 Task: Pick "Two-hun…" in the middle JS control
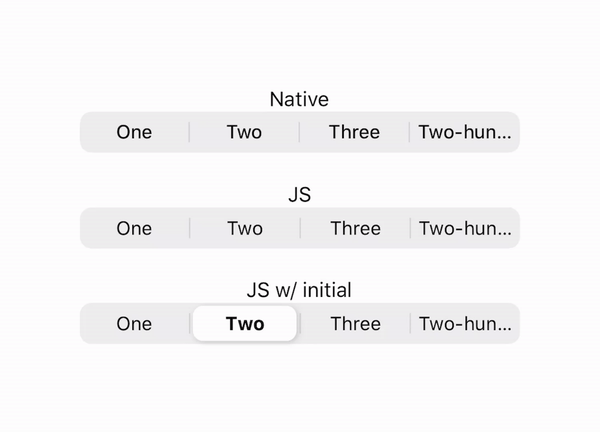[x=465, y=228]
